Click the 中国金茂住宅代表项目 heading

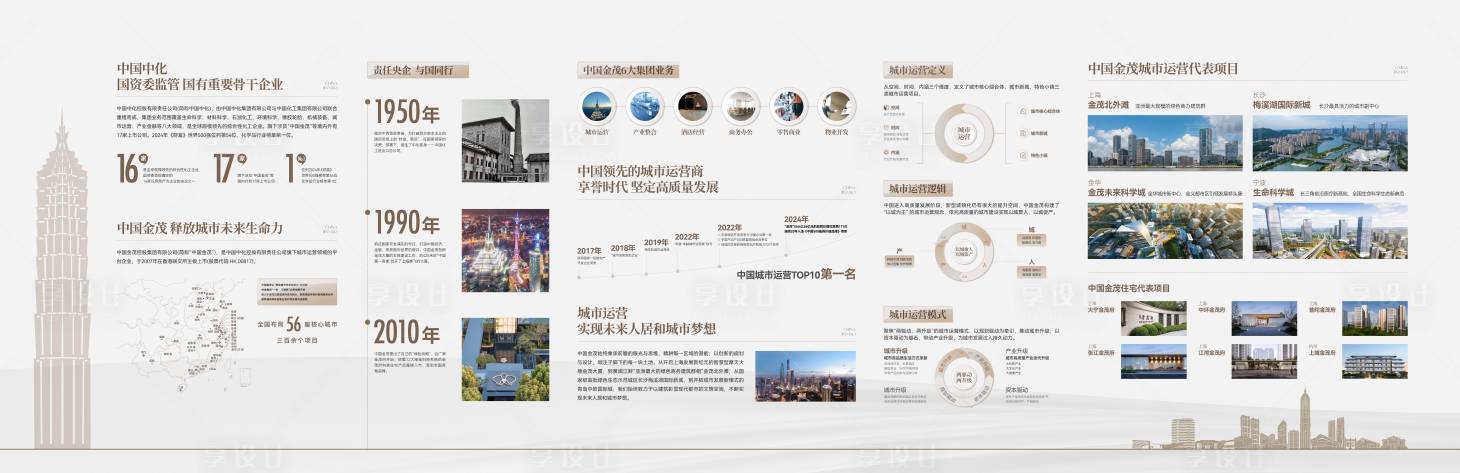click(x=1129, y=288)
